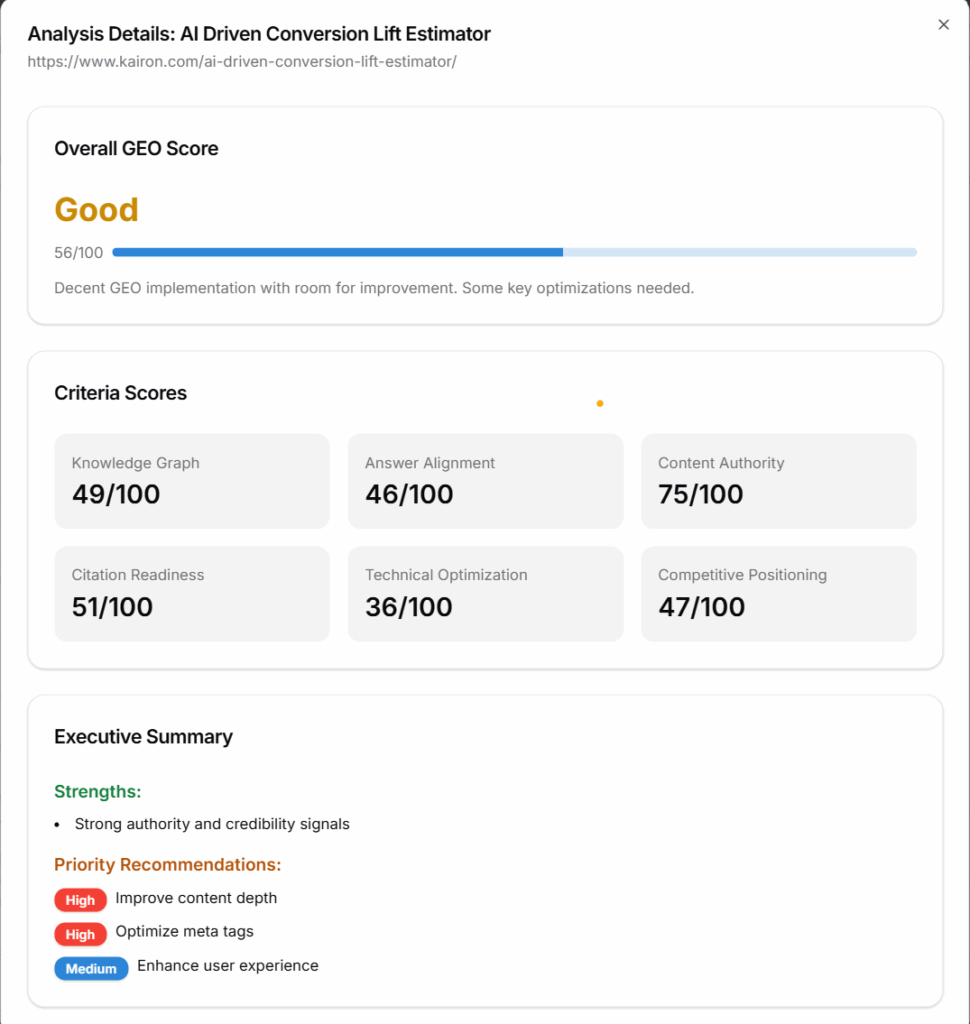Click the Enhance user experience recommendation
This screenshot has height=1024, width=970.
[228, 965]
